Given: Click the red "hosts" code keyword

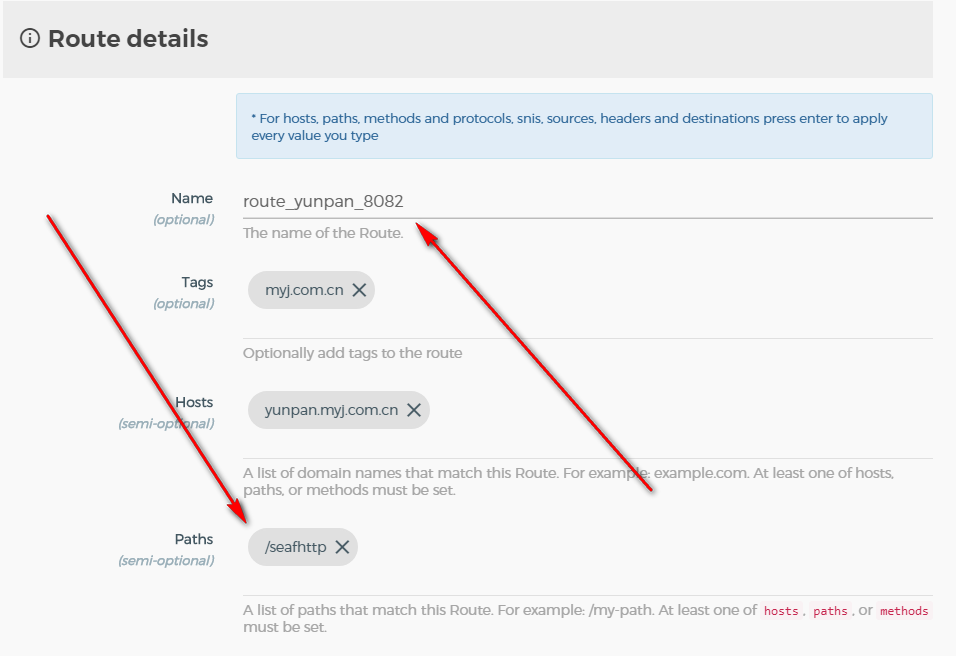Looking at the screenshot, I should pyautogui.click(x=781, y=611).
